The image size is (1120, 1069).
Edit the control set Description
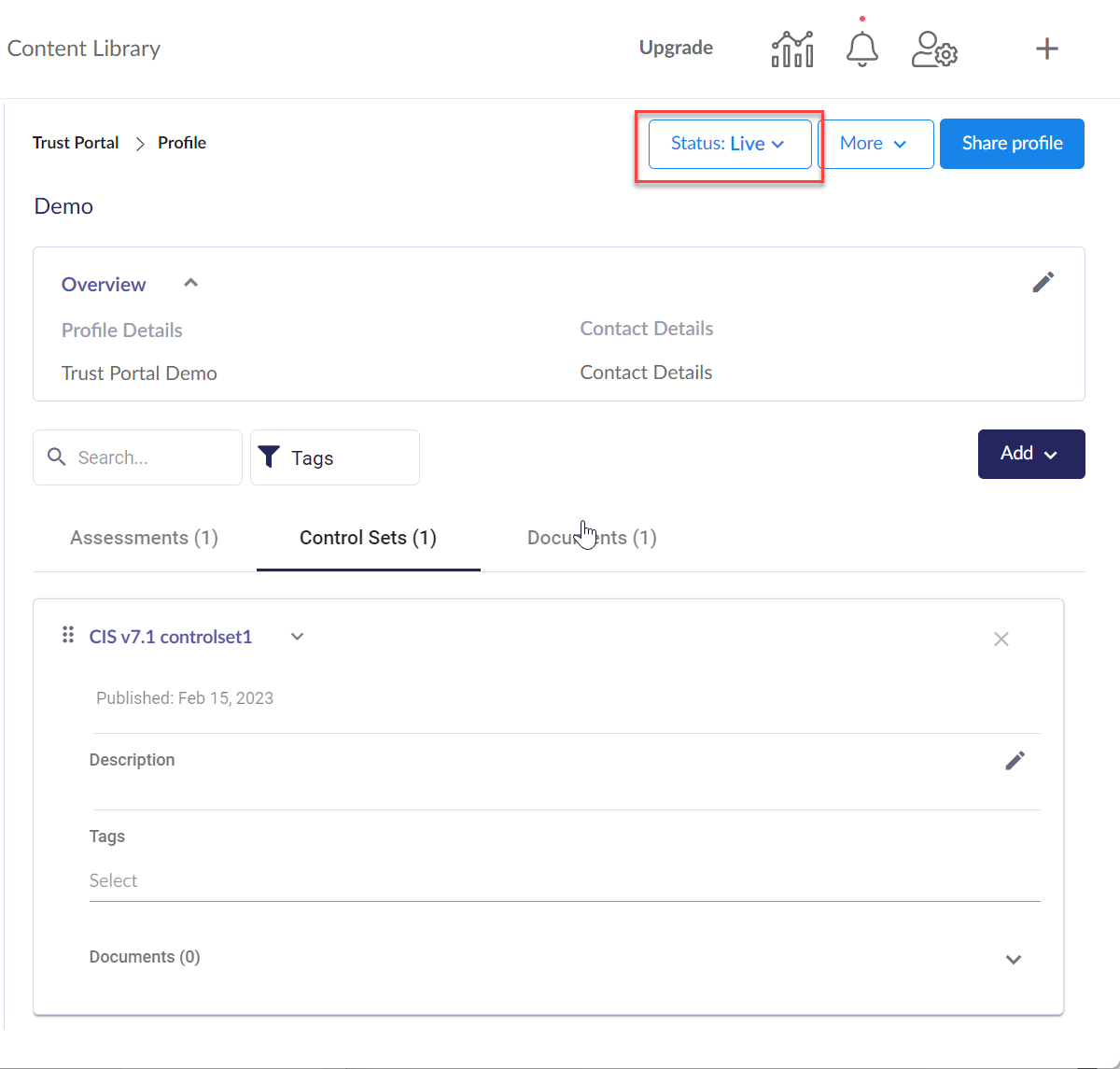point(1015,761)
